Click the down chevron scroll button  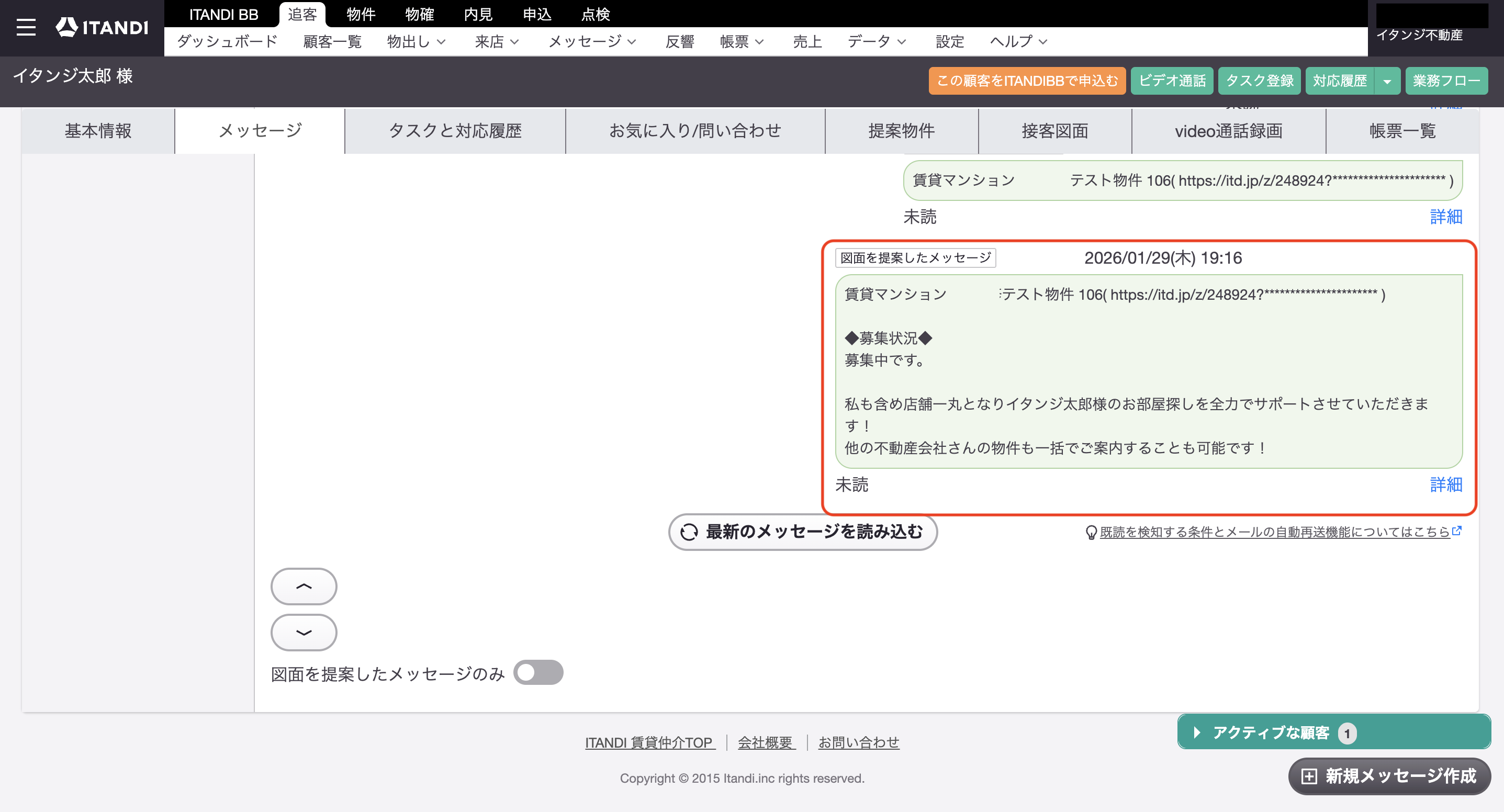point(304,632)
